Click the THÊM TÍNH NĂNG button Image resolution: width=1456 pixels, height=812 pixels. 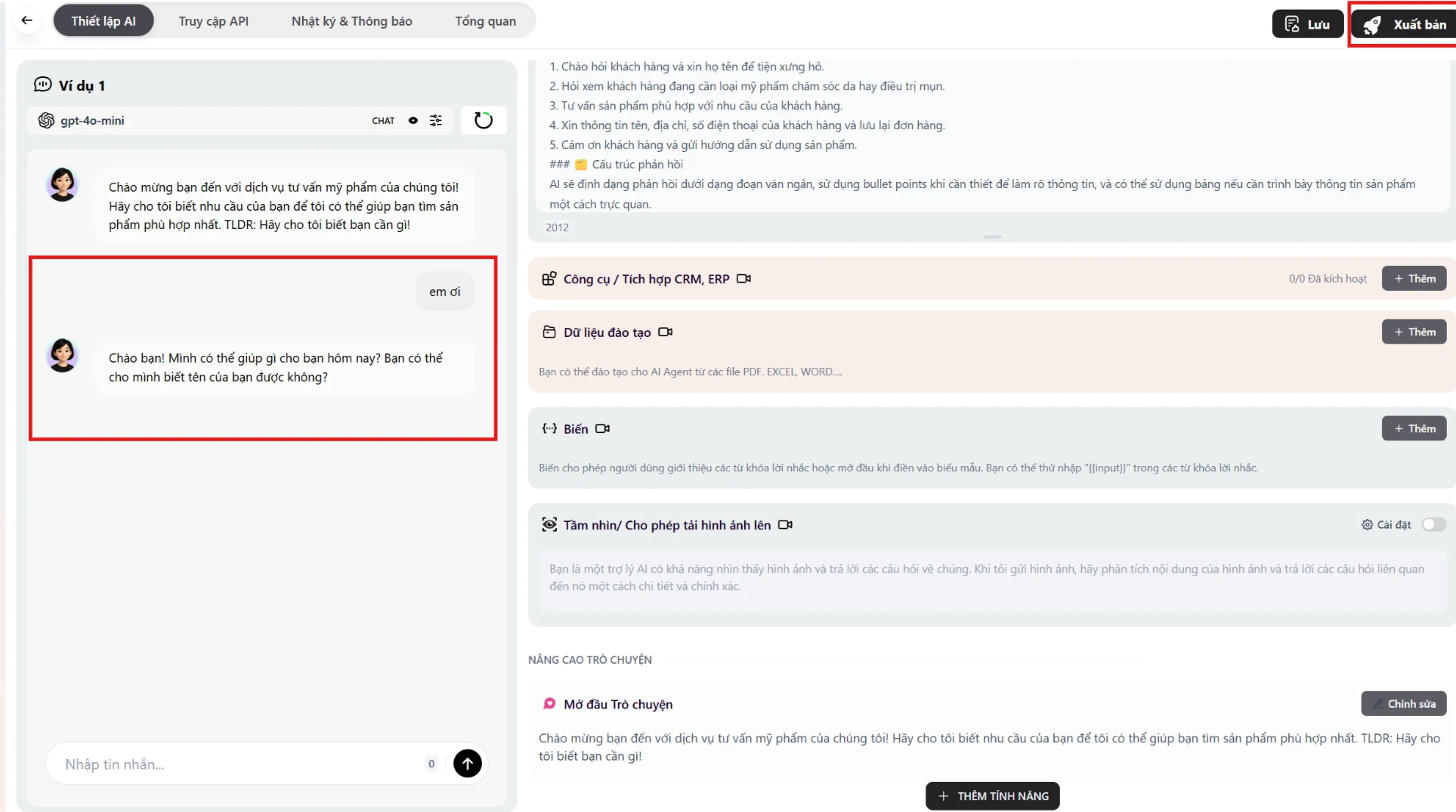coord(992,796)
